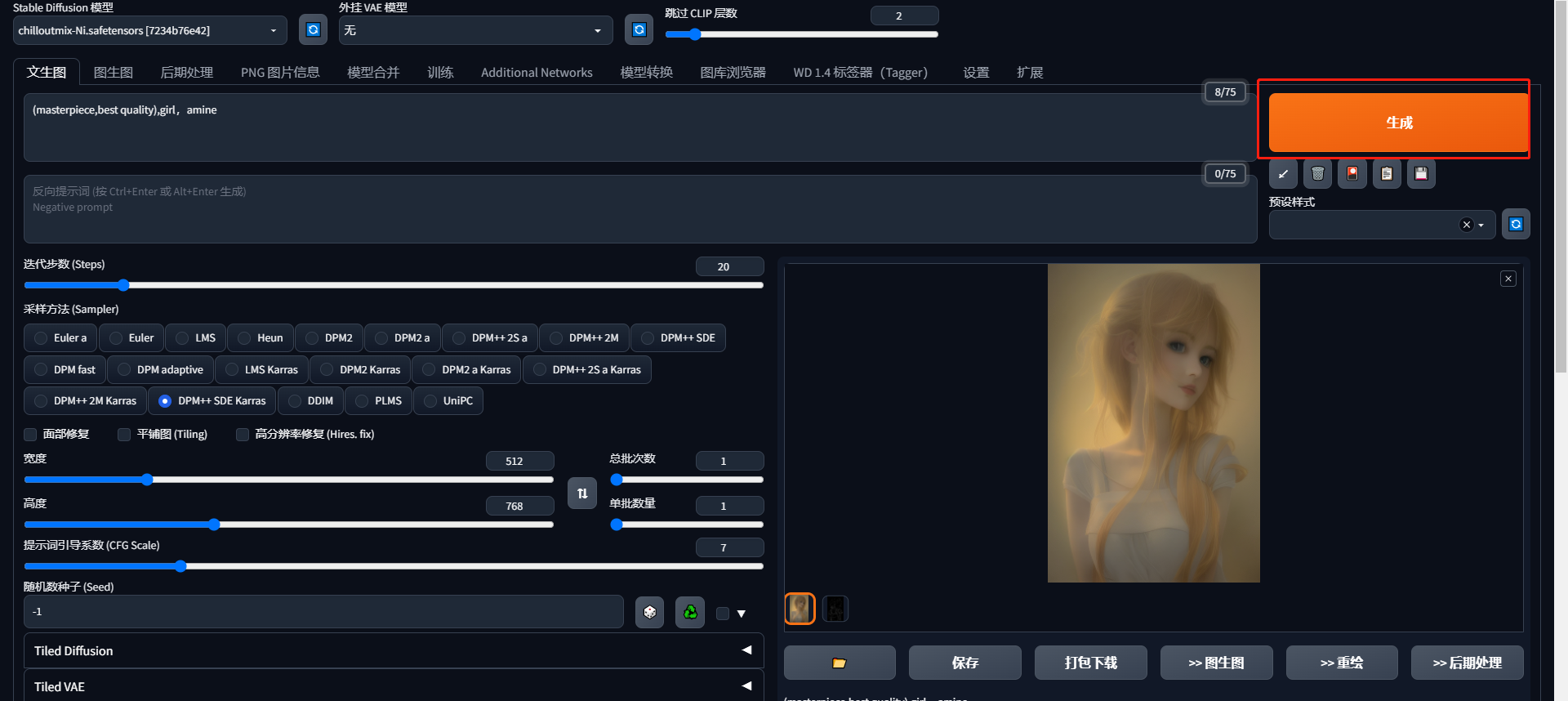
Task: Select the second dark gallery thumbnail
Action: tap(835, 609)
